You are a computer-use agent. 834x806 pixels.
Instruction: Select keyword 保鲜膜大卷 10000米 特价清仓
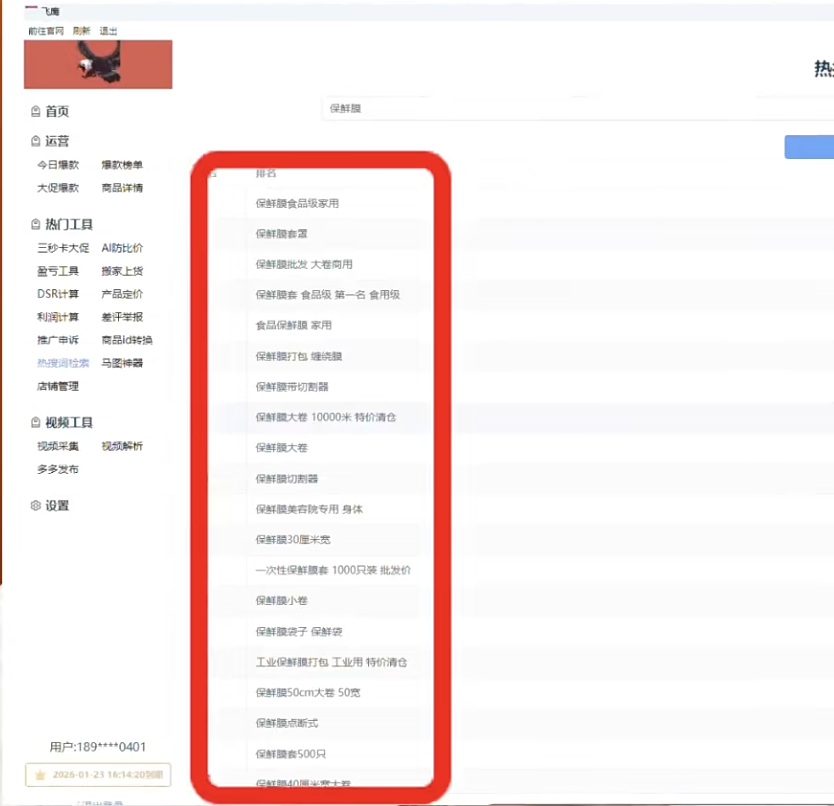coord(326,417)
